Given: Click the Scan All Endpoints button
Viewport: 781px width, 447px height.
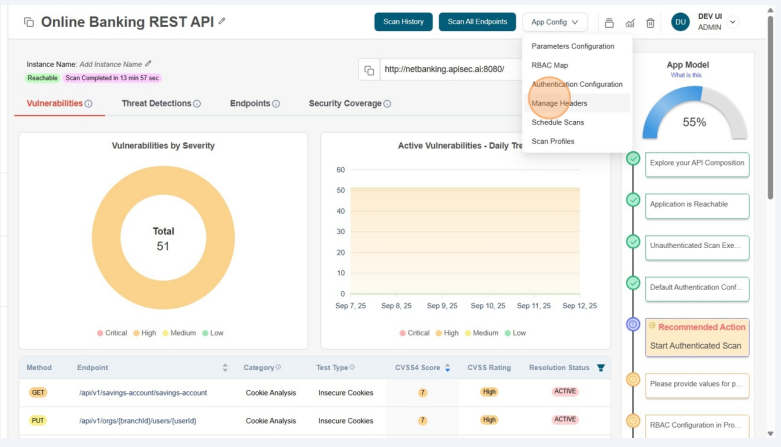Looking at the screenshot, I should [477, 22].
